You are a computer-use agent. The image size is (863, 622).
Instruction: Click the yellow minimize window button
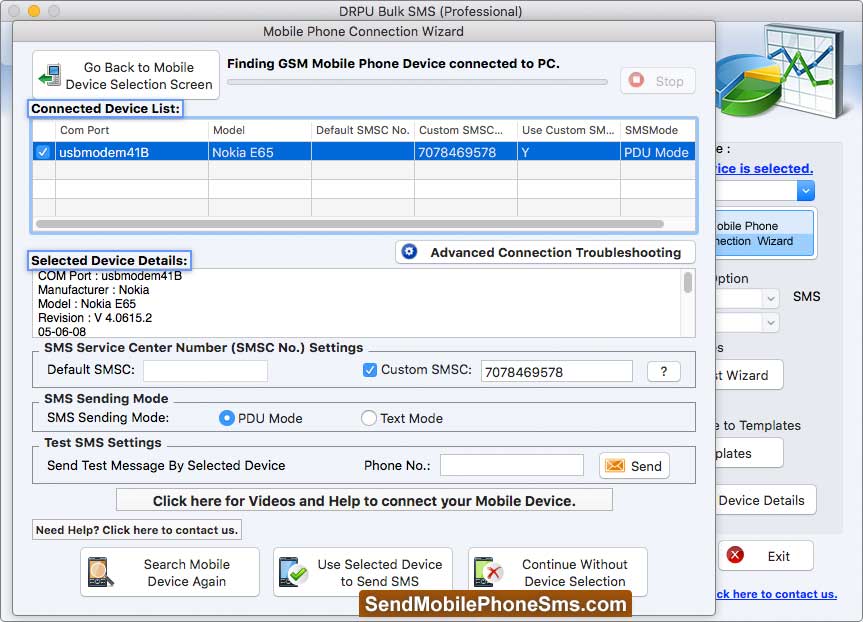tap(34, 10)
